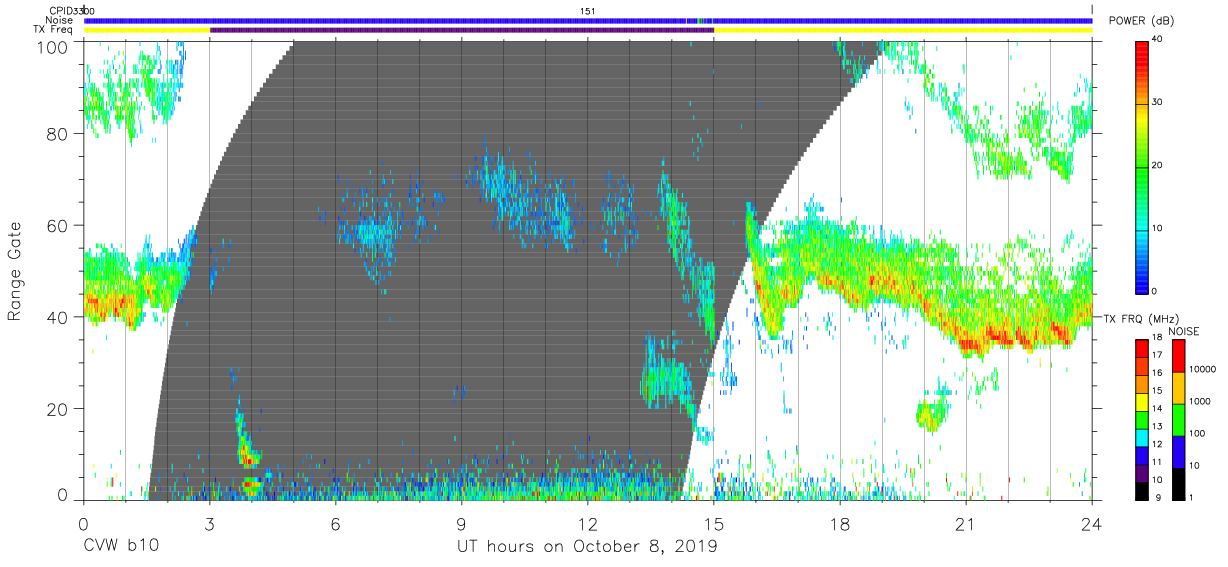Click the NOISE legend title
The width and height of the screenshot is (1228, 567).
(1184, 331)
